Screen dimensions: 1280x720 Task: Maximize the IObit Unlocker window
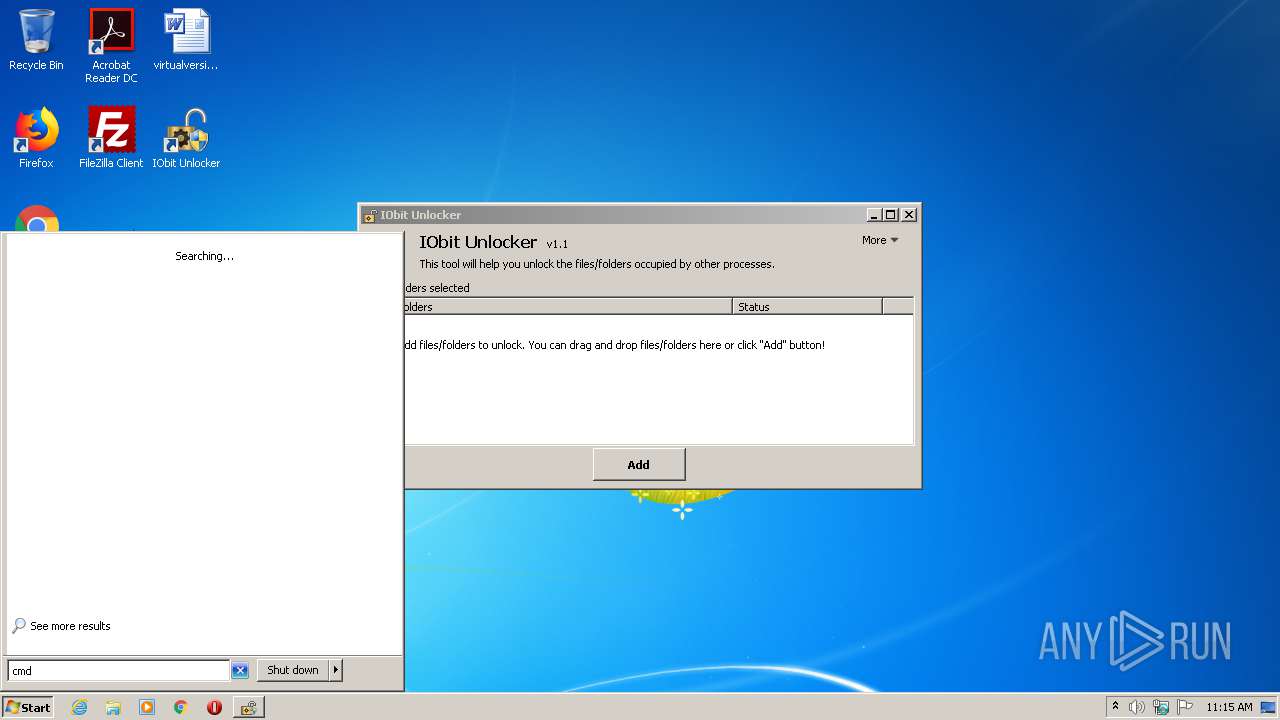tap(891, 215)
